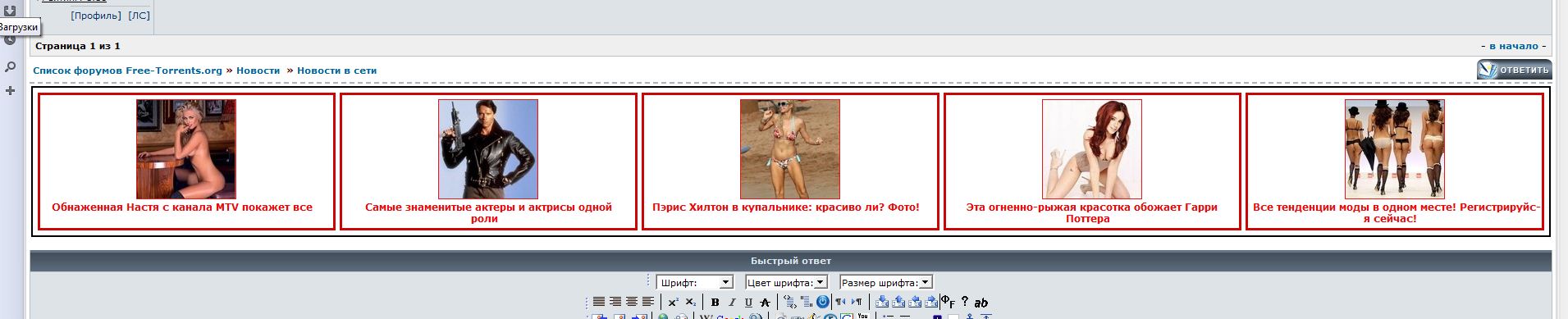
Task: Go to Список форумов Free-Torrents.org
Action: 127,71
